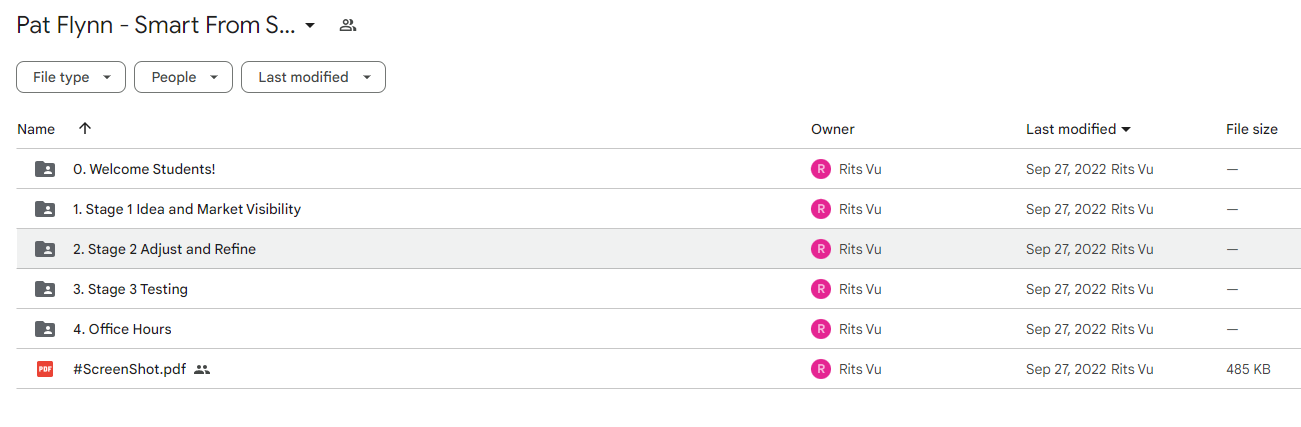Sort by the Name column header

coord(36,129)
